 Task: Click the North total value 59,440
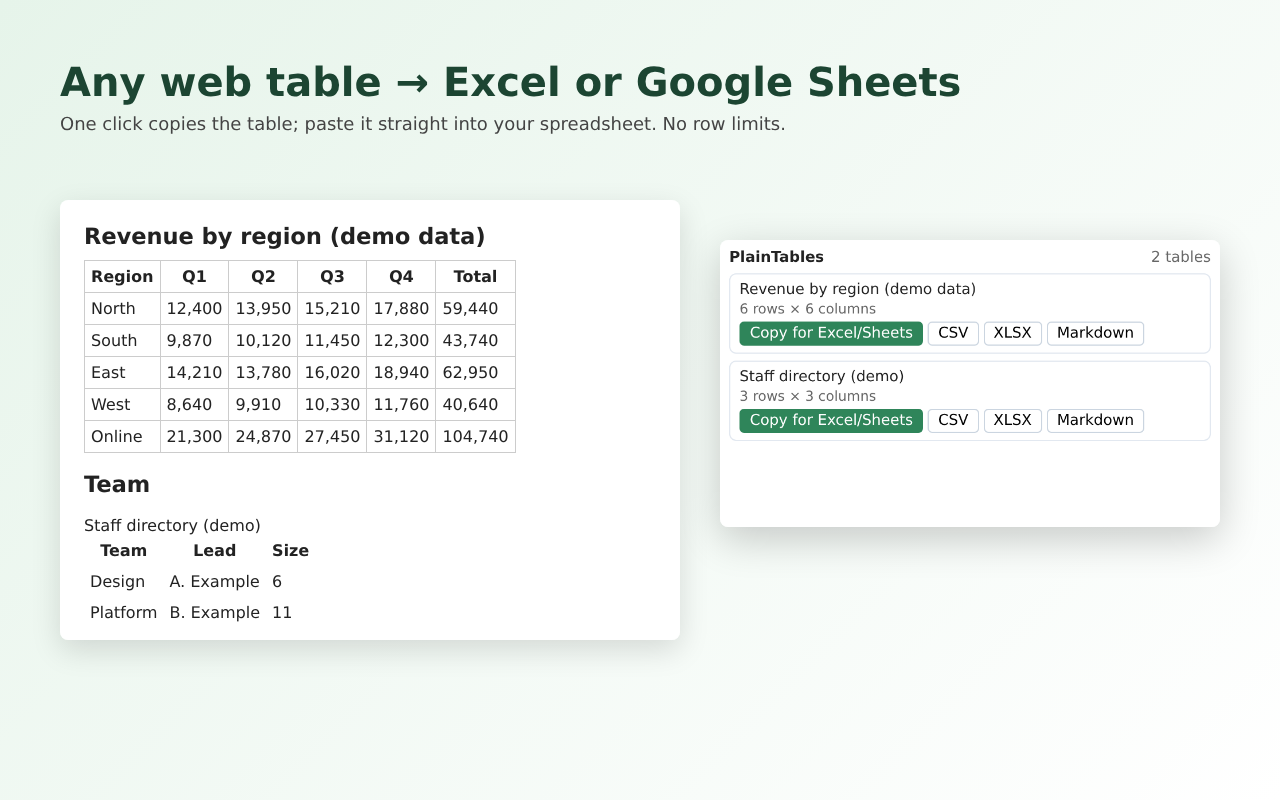[x=475, y=309]
